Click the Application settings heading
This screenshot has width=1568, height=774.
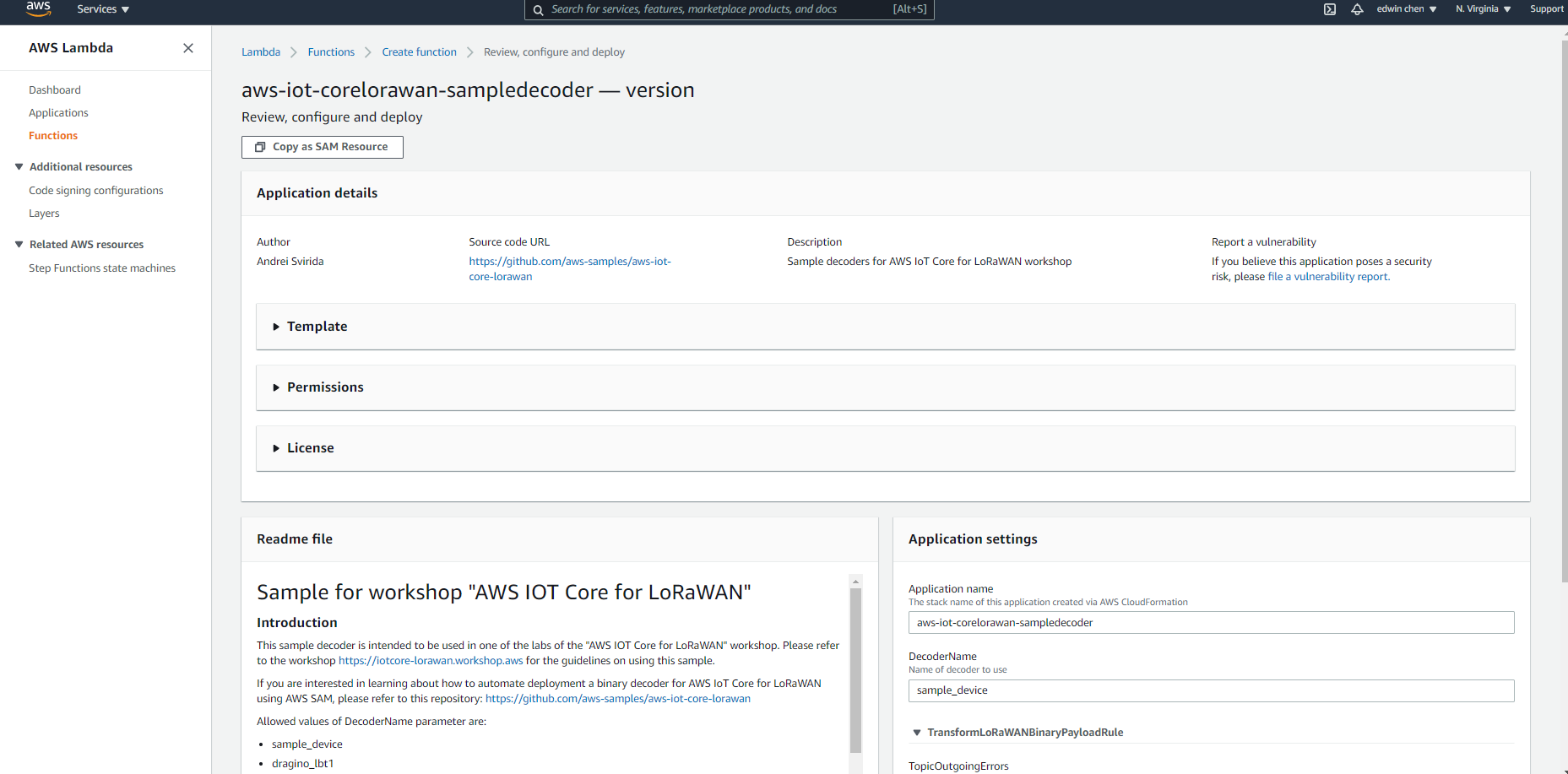click(x=973, y=539)
